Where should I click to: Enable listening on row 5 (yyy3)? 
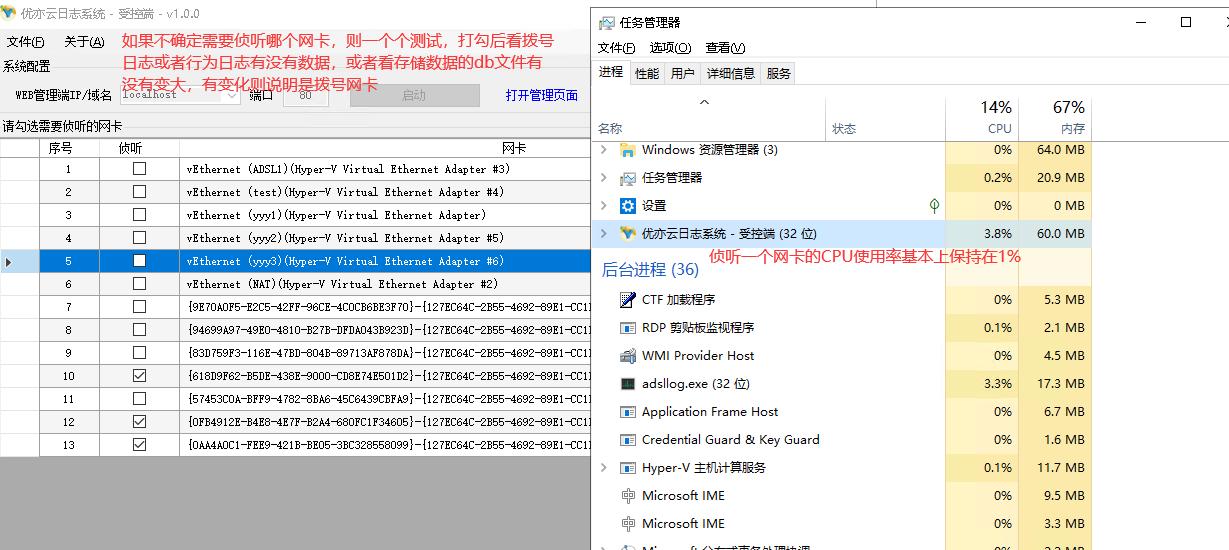(x=139, y=261)
